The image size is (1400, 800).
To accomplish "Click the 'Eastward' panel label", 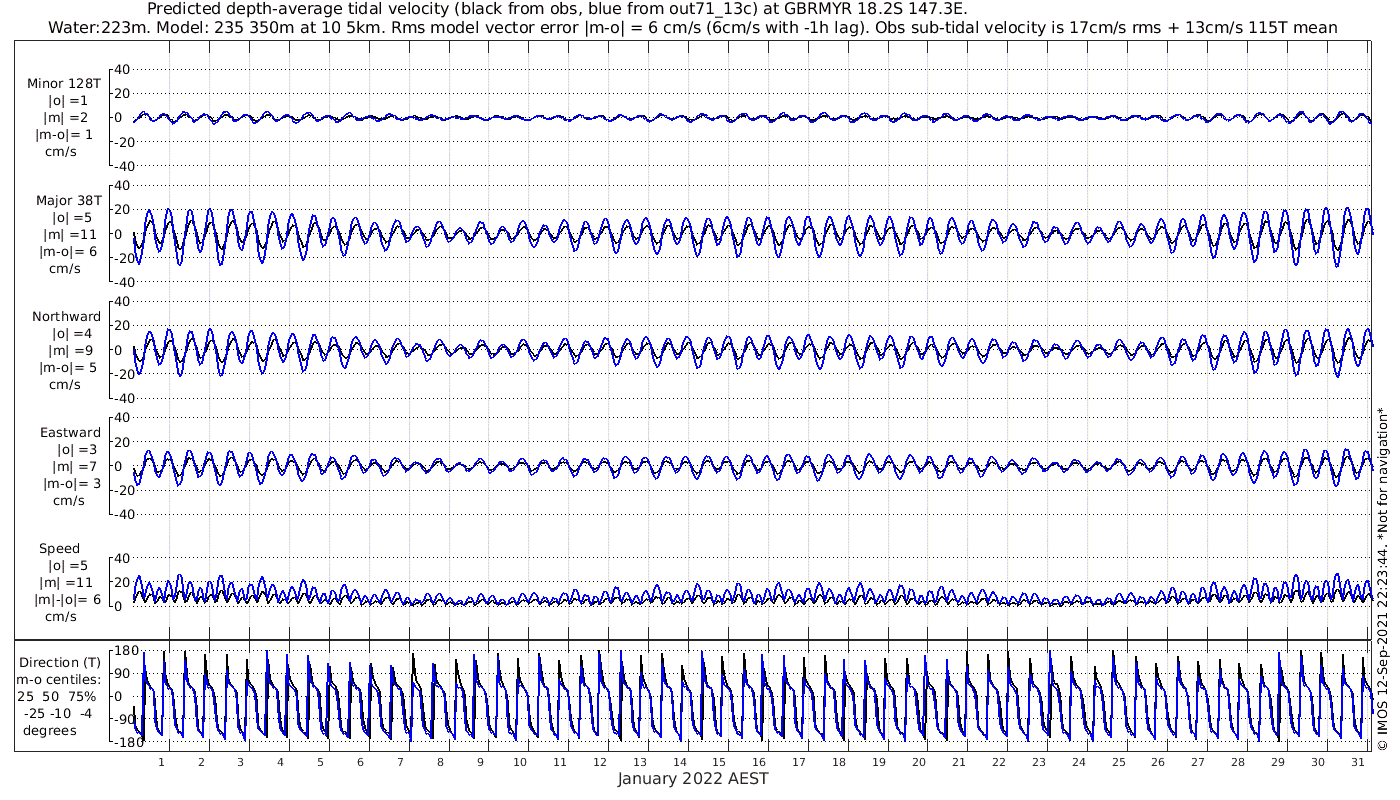I will click(70, 433).
